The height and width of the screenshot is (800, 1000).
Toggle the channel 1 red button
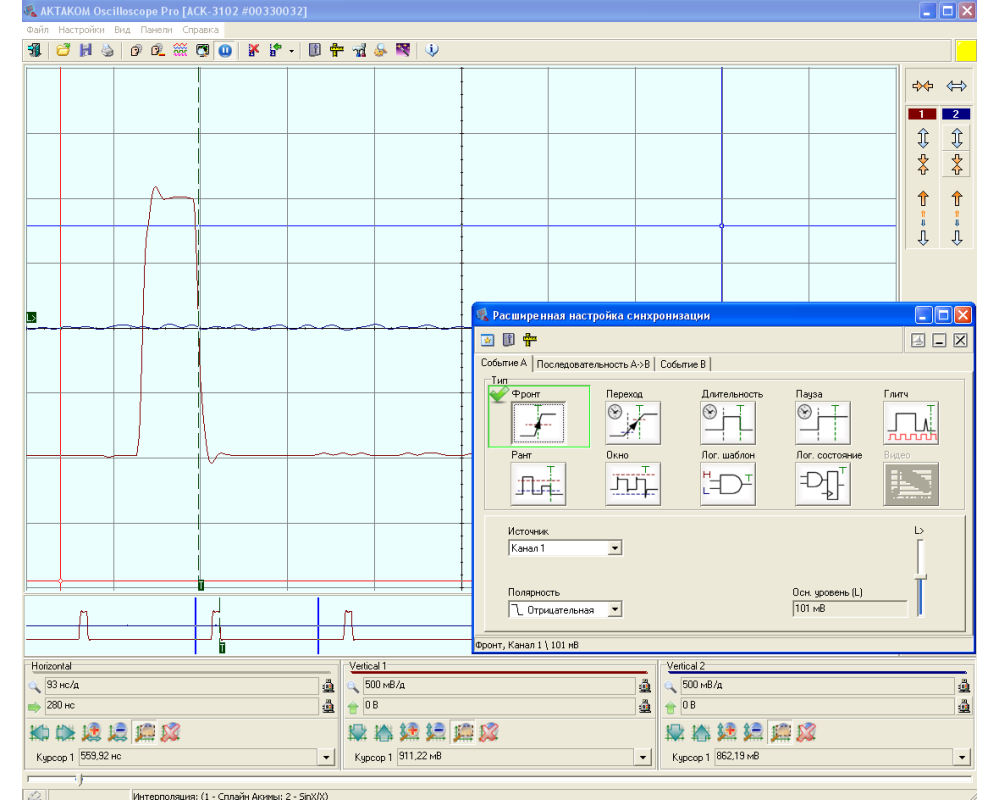(x=922, y=114)
